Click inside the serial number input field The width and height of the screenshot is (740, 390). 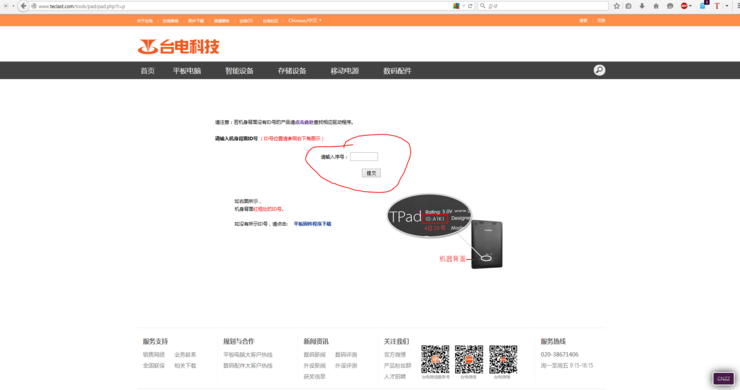[364, 157]
